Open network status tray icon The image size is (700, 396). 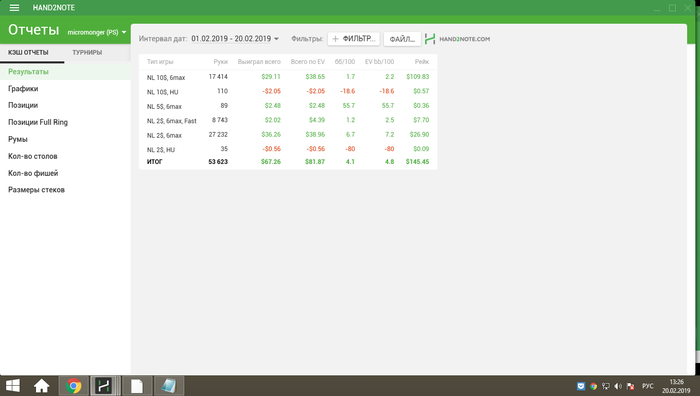606,386
